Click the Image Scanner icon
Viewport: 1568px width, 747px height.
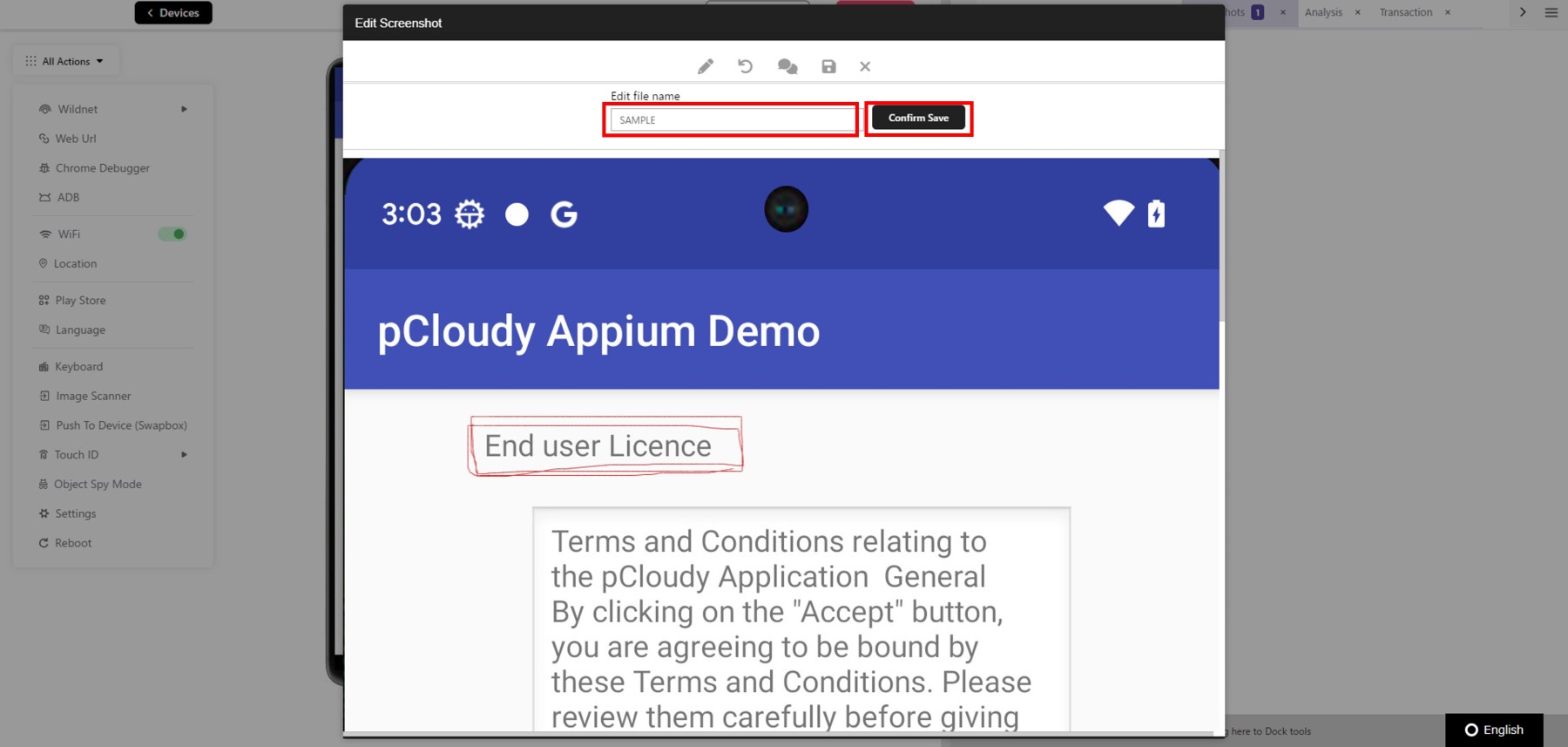point(44,396)
